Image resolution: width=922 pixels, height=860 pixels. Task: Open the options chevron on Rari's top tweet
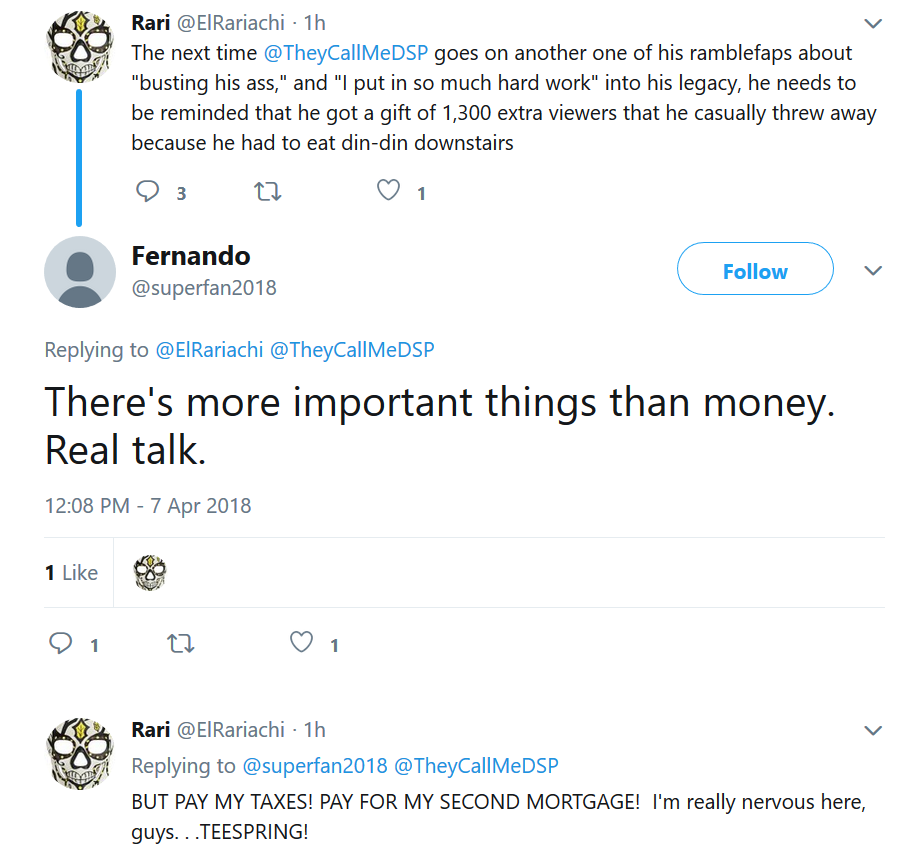873,24
